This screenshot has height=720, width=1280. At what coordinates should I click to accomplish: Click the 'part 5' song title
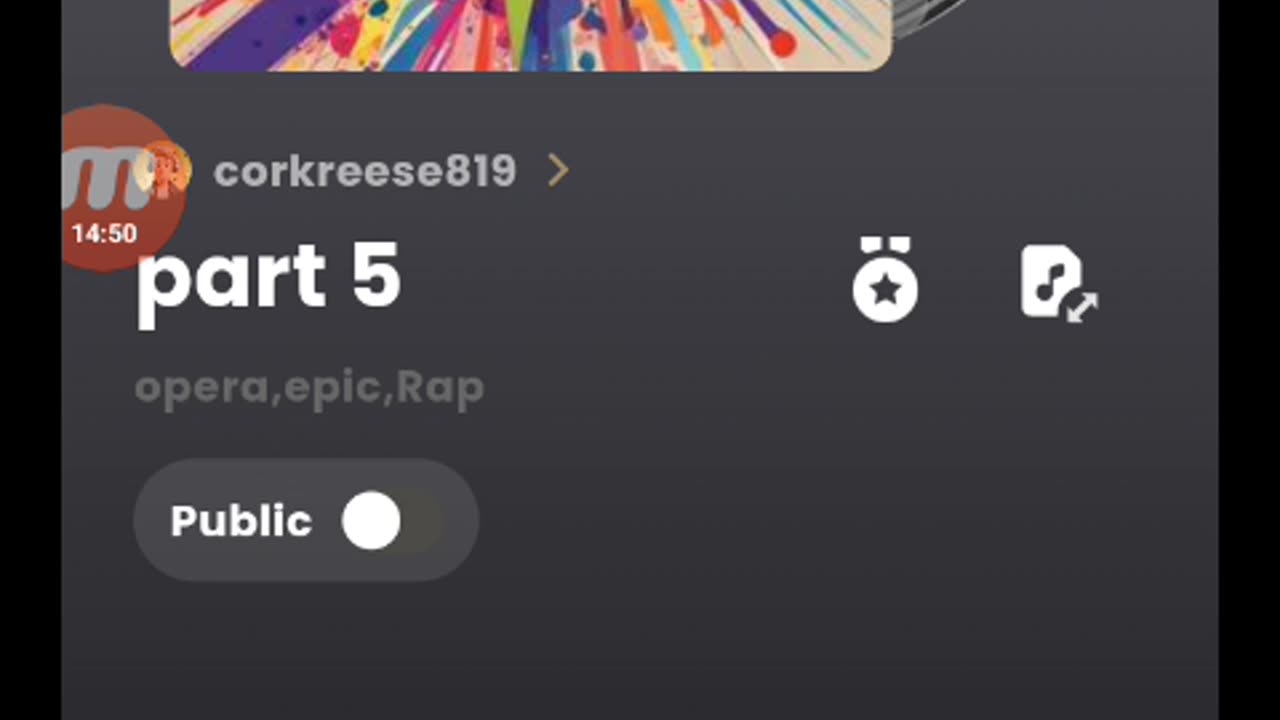268,278
